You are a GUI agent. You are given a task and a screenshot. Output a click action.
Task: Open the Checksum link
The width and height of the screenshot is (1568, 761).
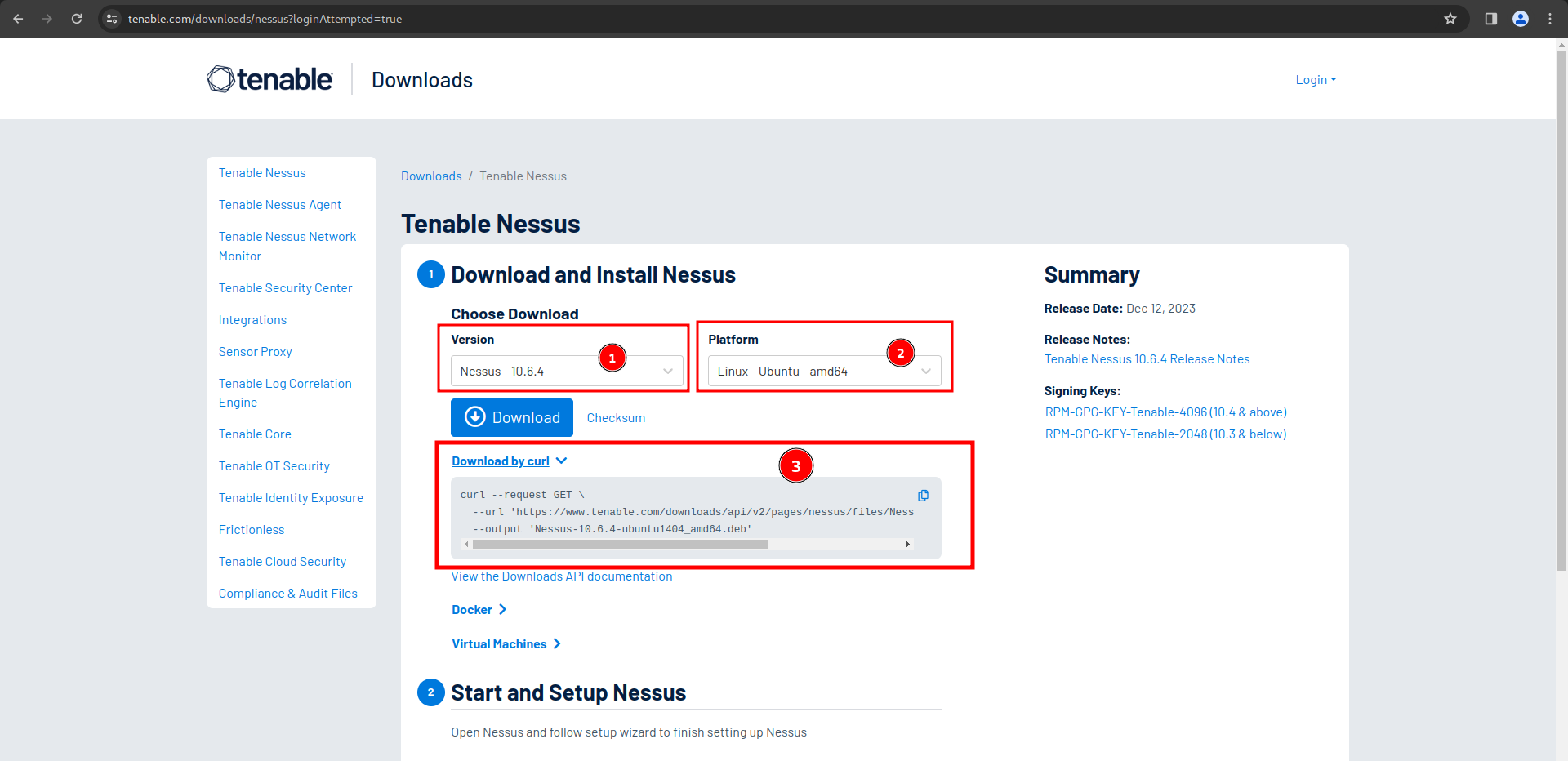[x=616, y=418]
